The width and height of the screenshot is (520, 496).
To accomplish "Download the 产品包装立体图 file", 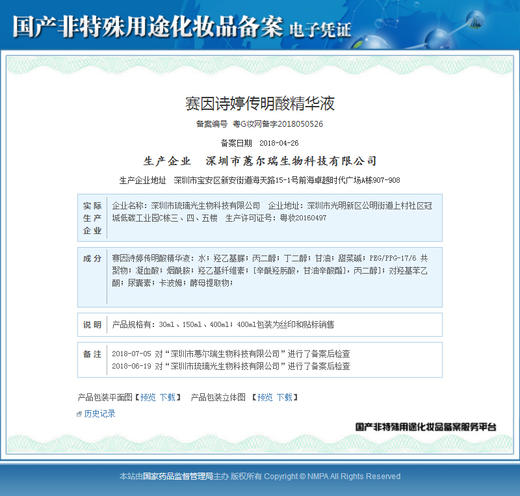I will click(x=284, y=397).
